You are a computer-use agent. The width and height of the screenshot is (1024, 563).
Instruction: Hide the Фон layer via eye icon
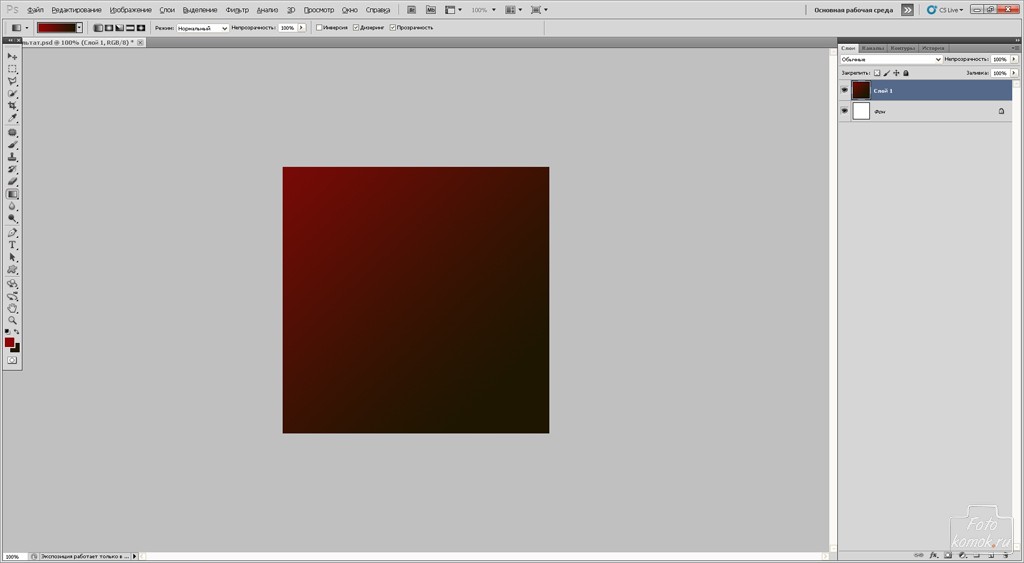coord(844,111)
